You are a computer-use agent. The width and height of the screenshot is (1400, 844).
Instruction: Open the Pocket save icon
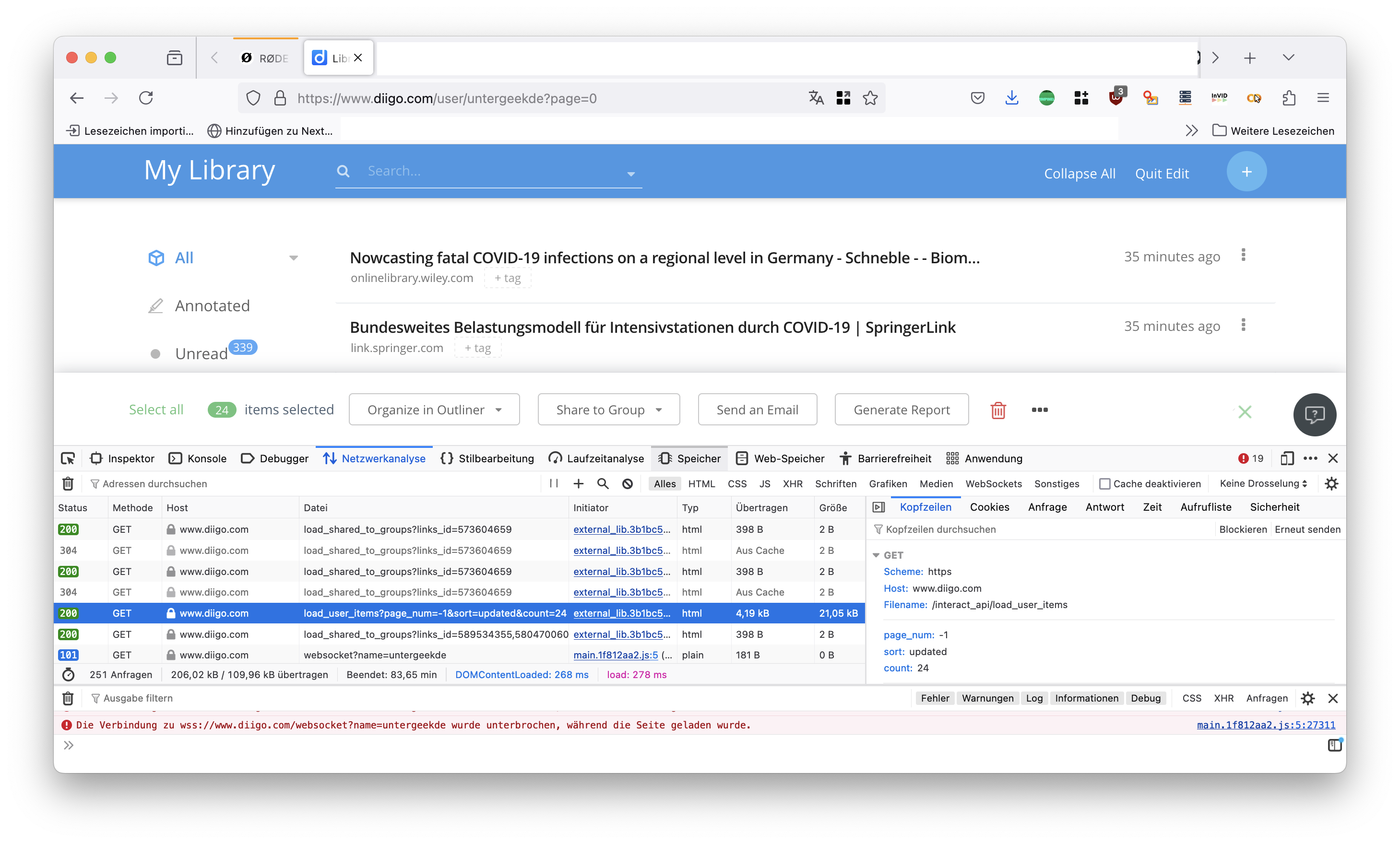[x=977, y=98]
